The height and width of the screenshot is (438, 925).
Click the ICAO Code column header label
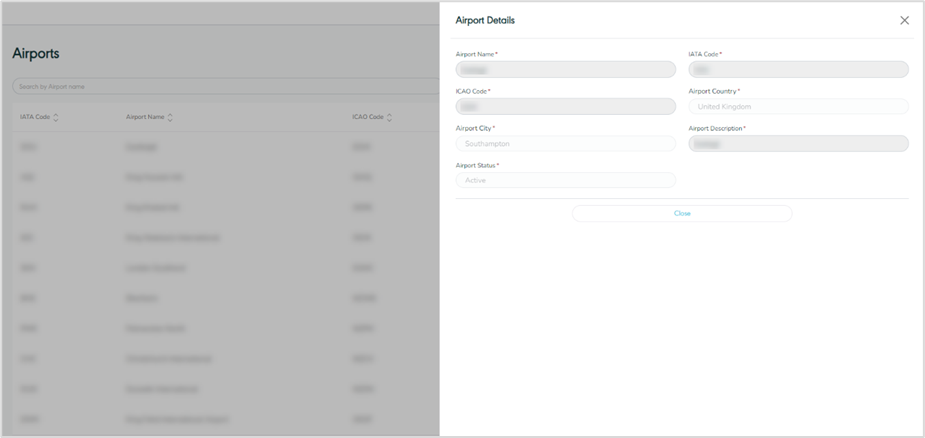pyautogui.click(x=367, y=117)
